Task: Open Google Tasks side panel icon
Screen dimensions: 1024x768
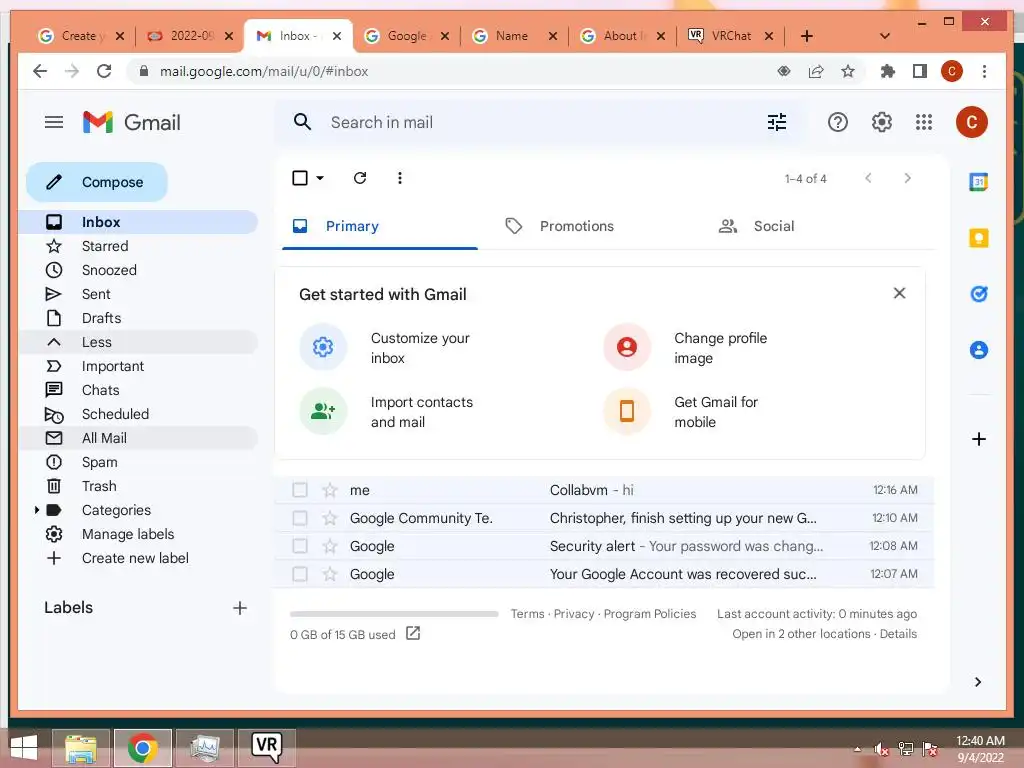Action: (978, 294)
